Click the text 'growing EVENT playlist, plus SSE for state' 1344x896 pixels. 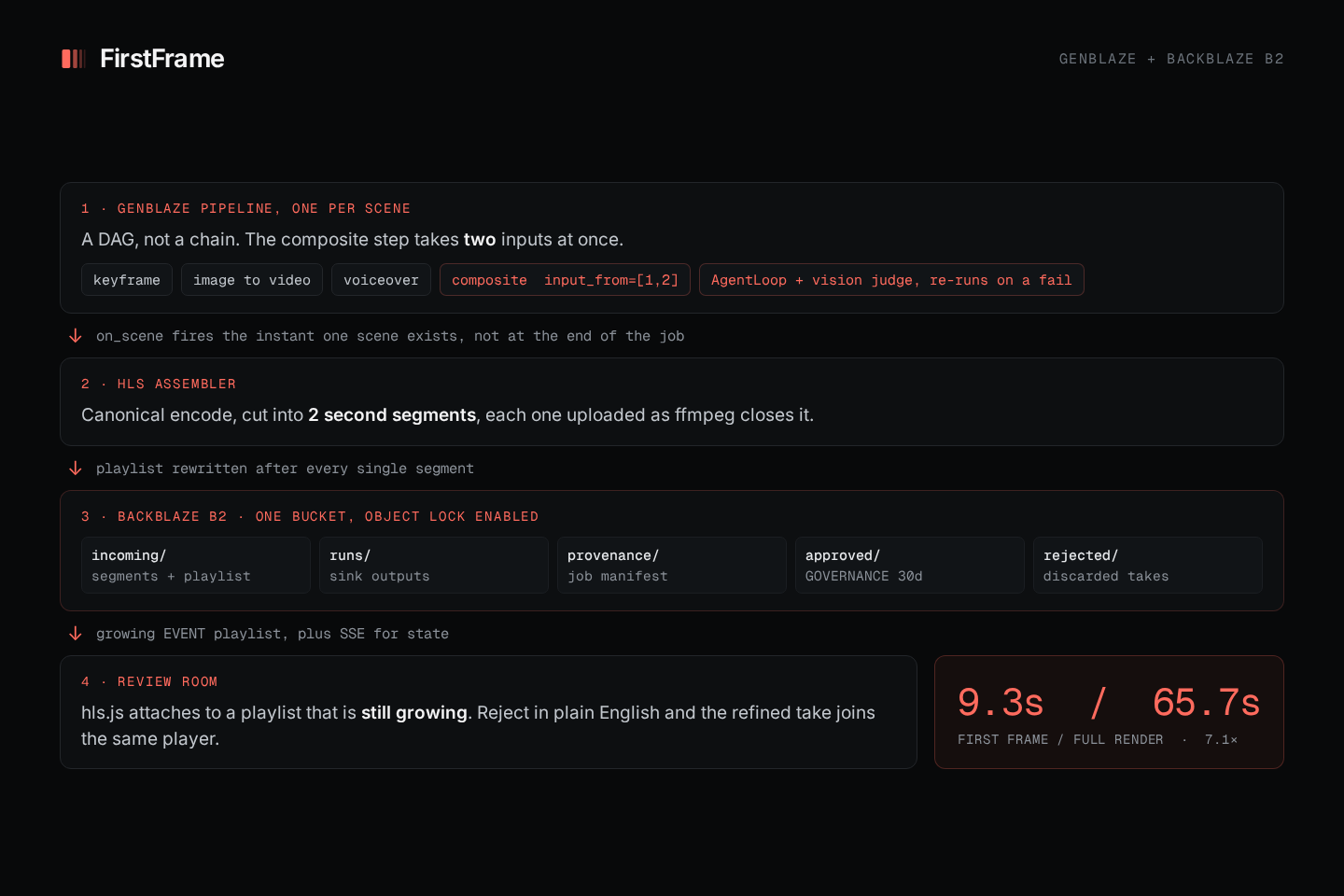[x=273, y=634]
